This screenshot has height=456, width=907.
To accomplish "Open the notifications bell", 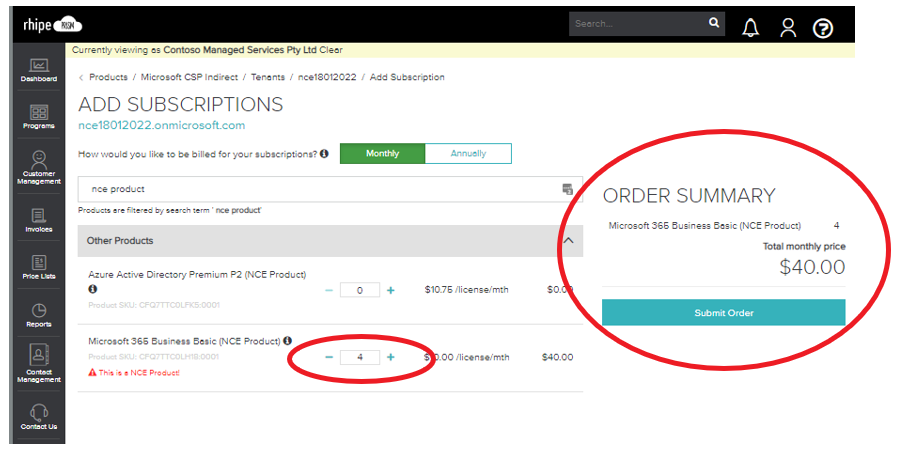I will pos(750,27).
